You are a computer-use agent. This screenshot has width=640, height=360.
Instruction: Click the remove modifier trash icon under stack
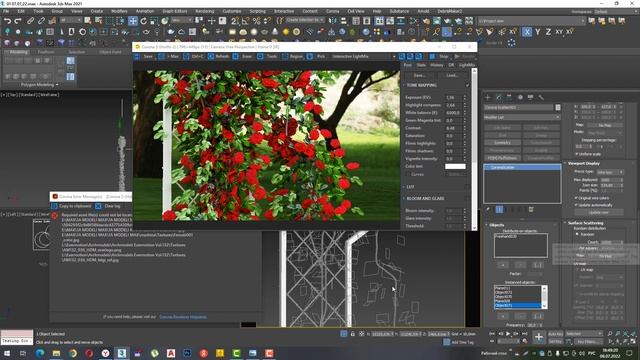pos(531,209)
